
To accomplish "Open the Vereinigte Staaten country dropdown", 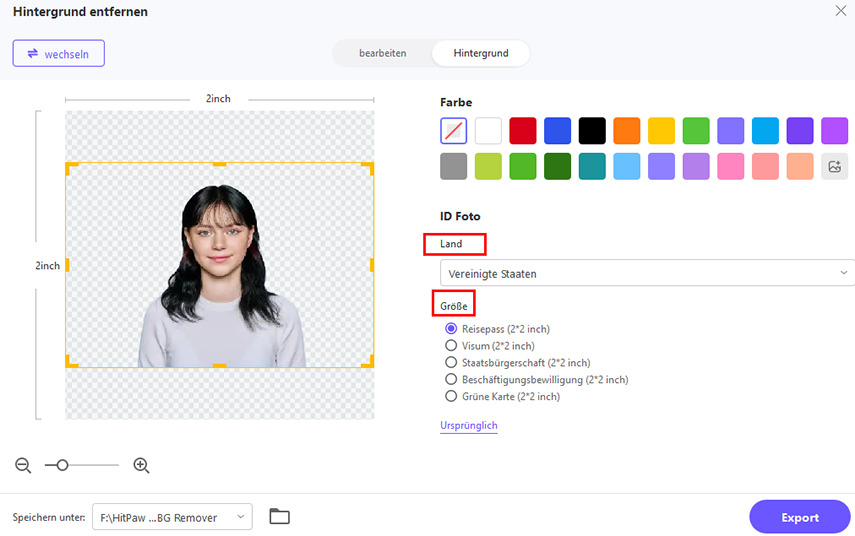I will click(x=646, y=273).
